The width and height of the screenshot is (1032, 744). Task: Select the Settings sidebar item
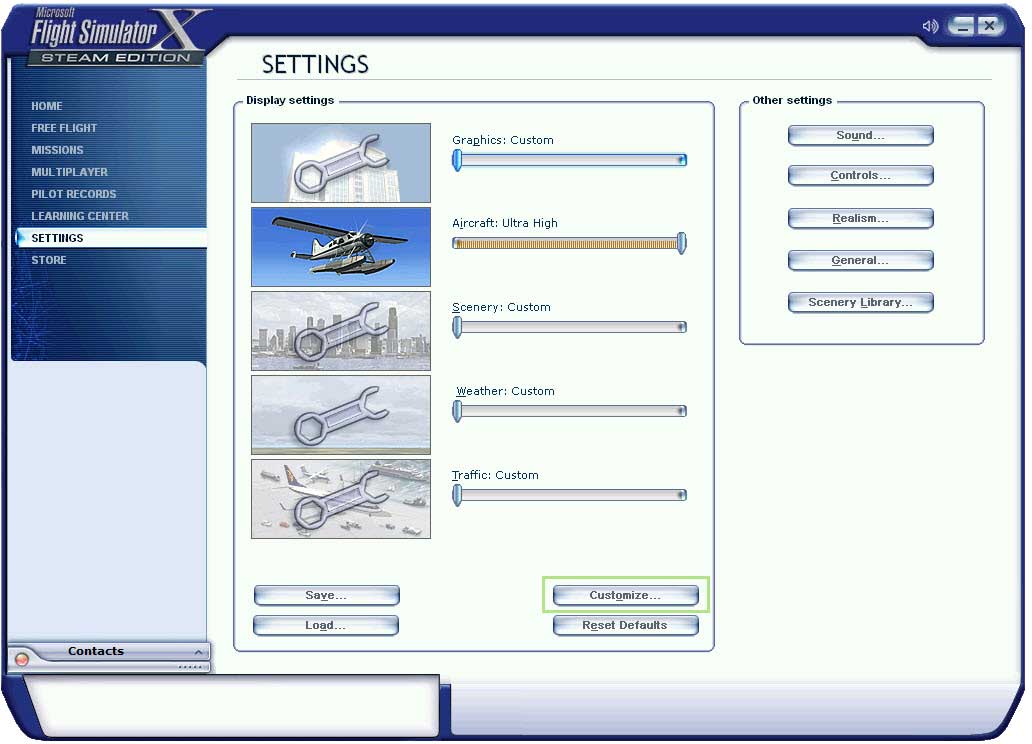111,238
